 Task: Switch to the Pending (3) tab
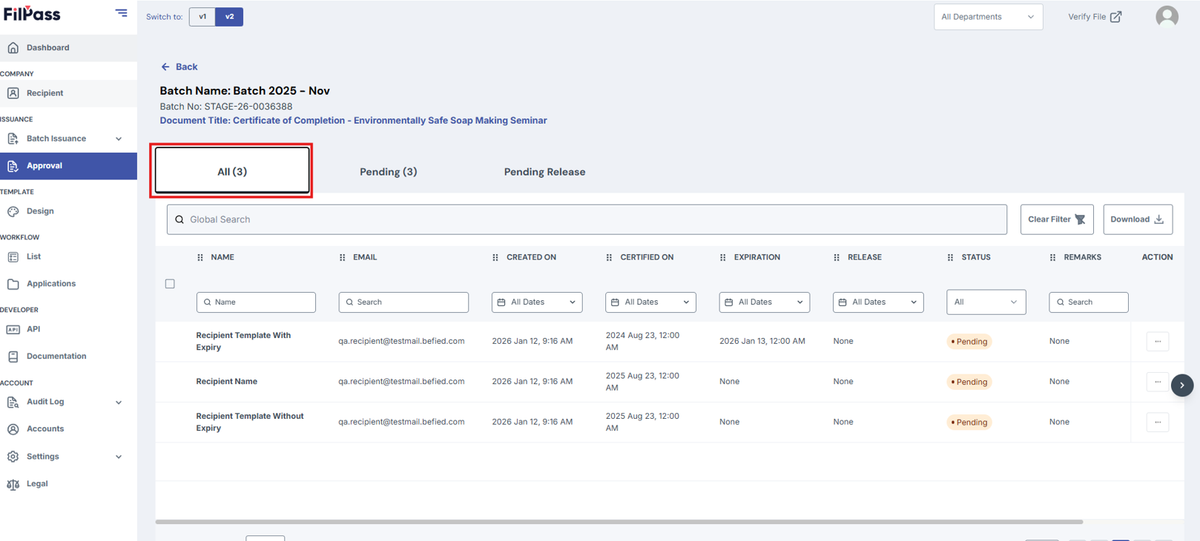click(388, 172)
